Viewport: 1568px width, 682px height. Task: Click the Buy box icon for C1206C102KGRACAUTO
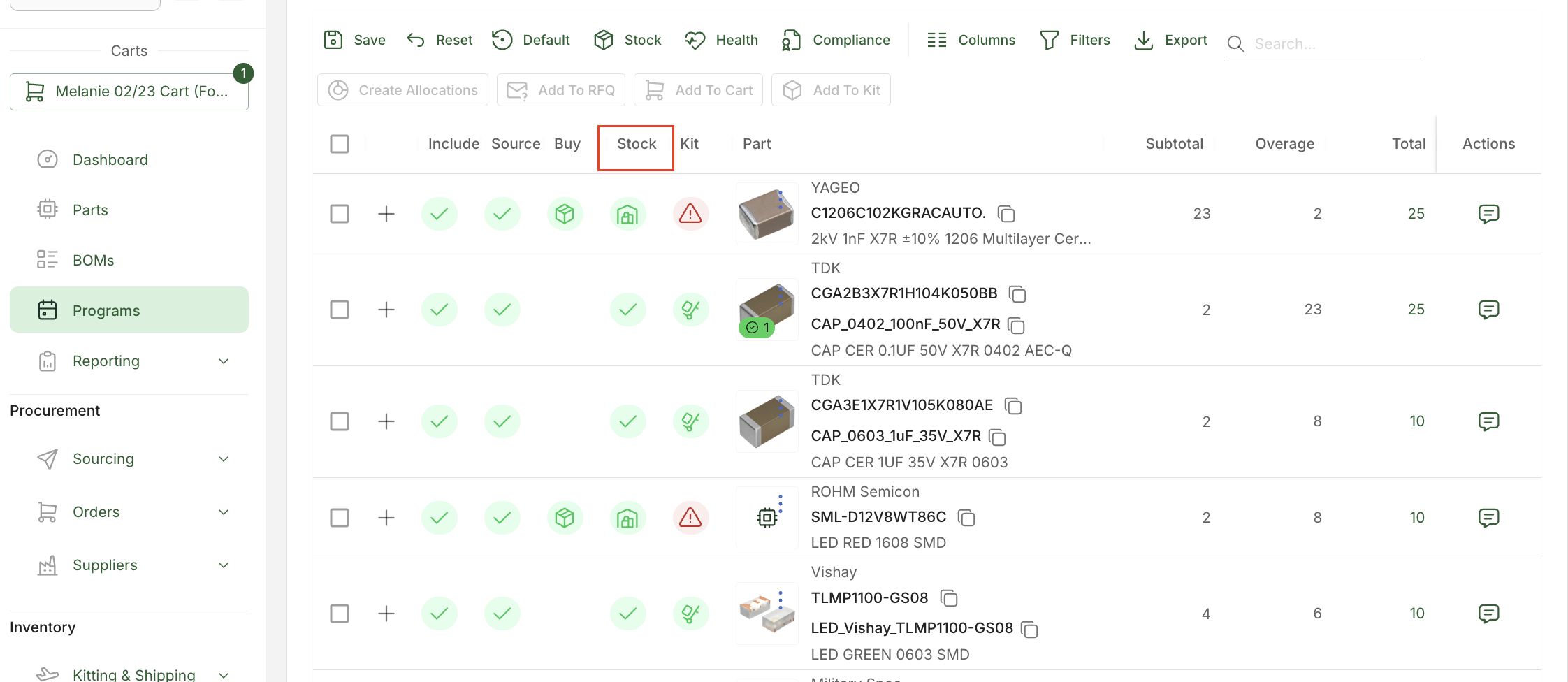(565, 214)
